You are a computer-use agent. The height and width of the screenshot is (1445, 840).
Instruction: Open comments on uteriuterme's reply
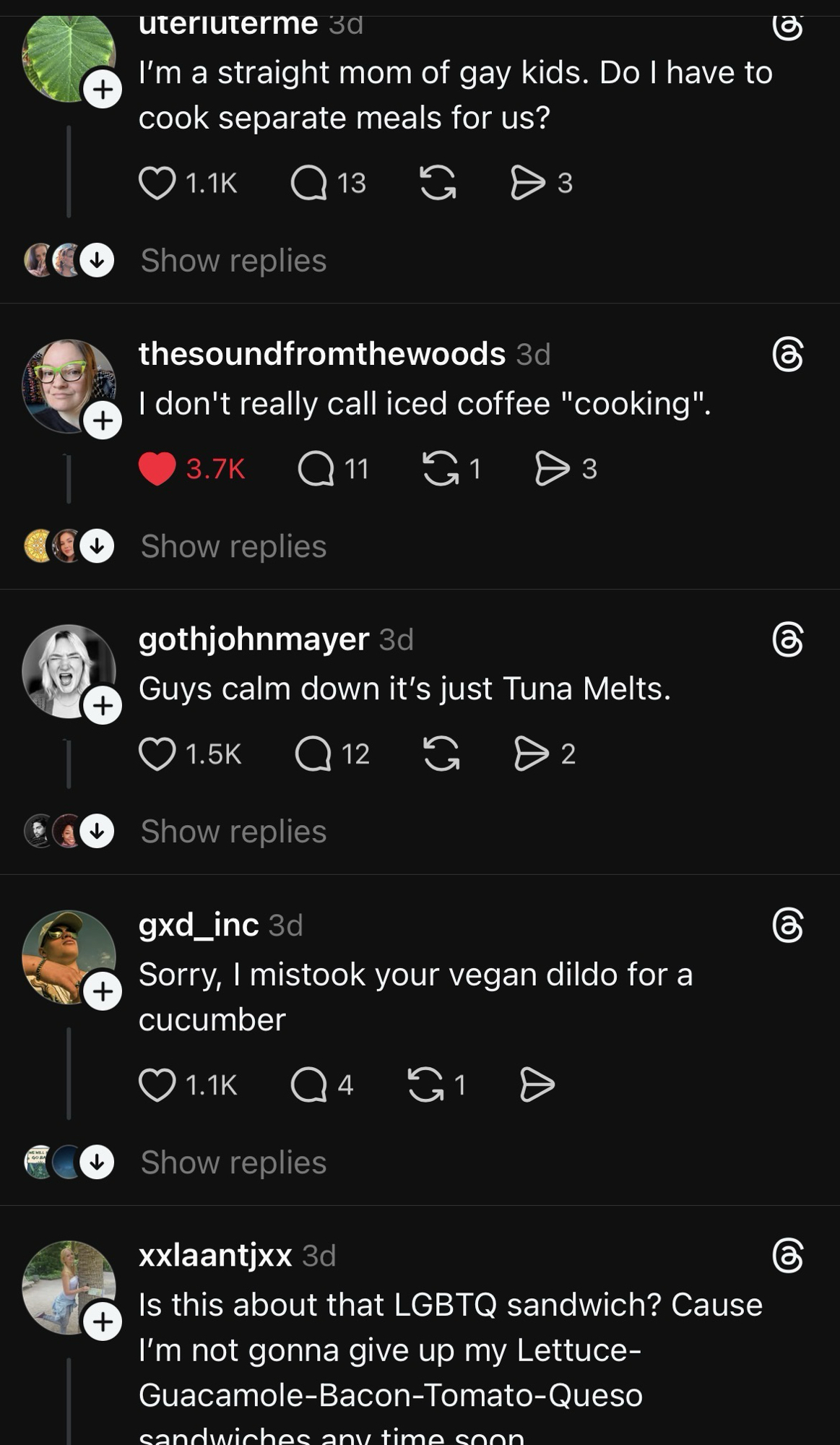pyautogui.click(x=309, y=183)
